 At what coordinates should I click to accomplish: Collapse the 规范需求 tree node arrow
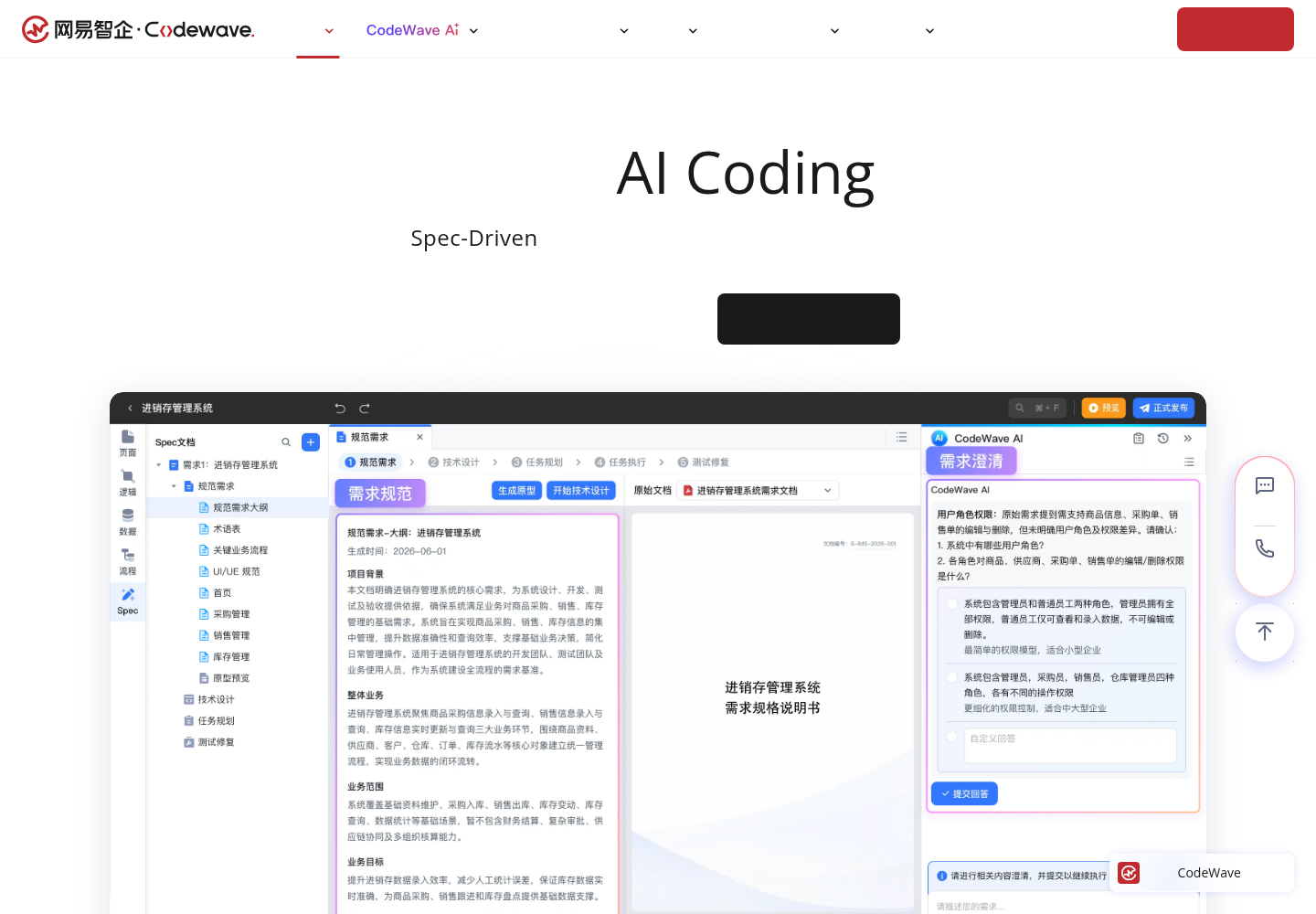174,486
